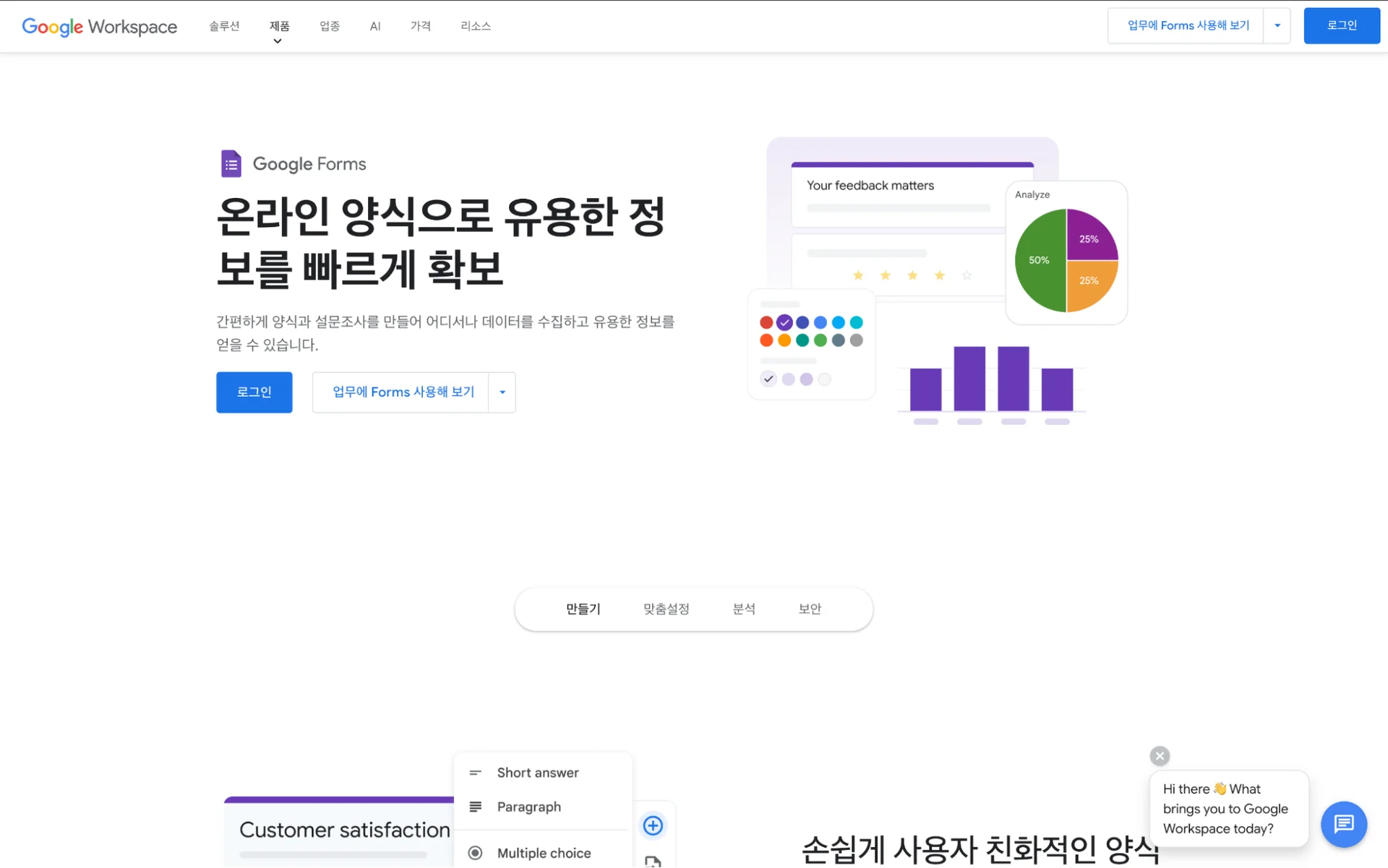Select the Paragraph question type icon
This screenshot has height=868, width=1388.
pos(476,807)
